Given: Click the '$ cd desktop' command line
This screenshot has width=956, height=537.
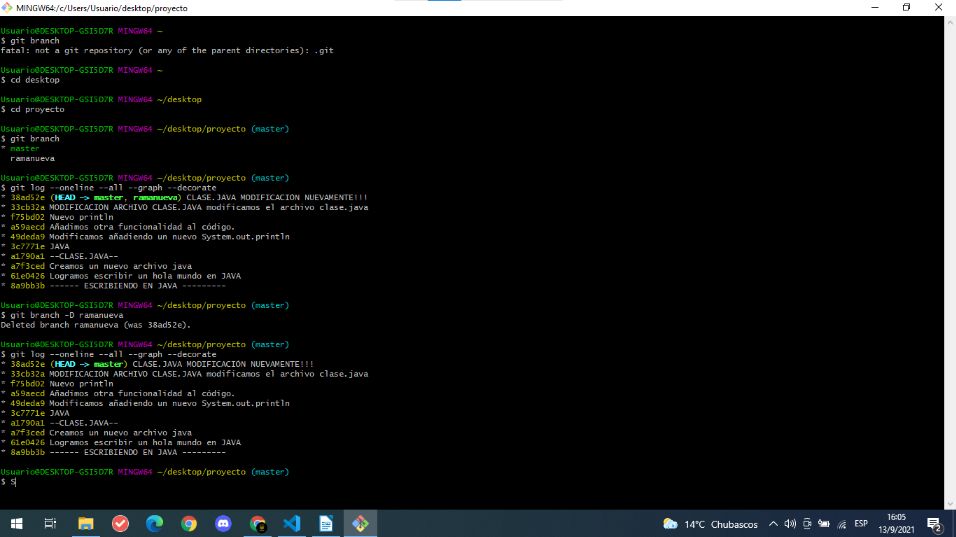Looking at the screenshot, I should click(30, 80).
